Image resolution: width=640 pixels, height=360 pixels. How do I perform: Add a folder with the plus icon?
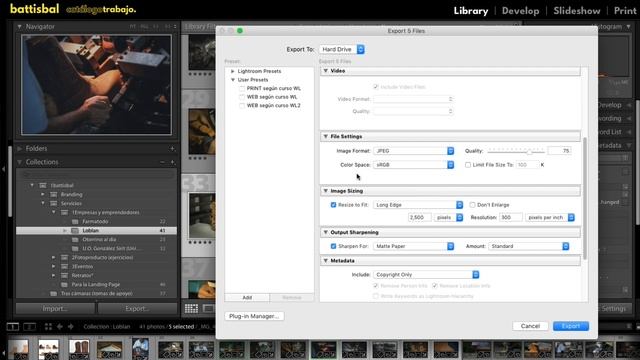(x=172, y=149)
